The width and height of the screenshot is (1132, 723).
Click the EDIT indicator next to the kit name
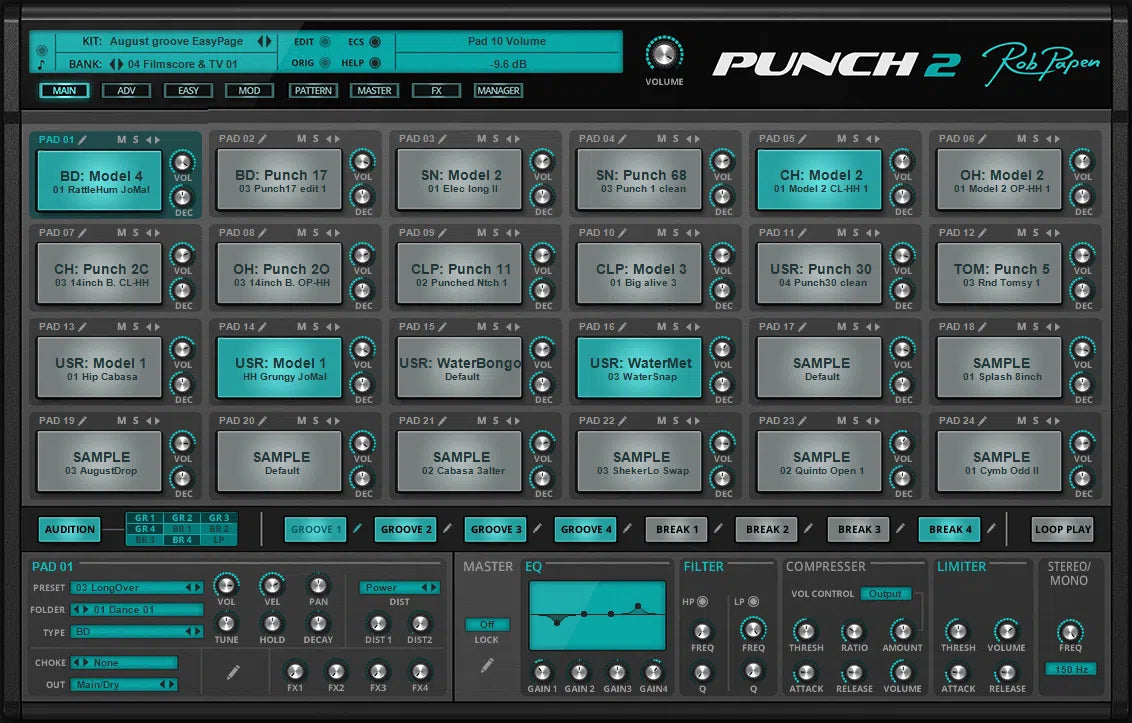[x=324, y=43]
